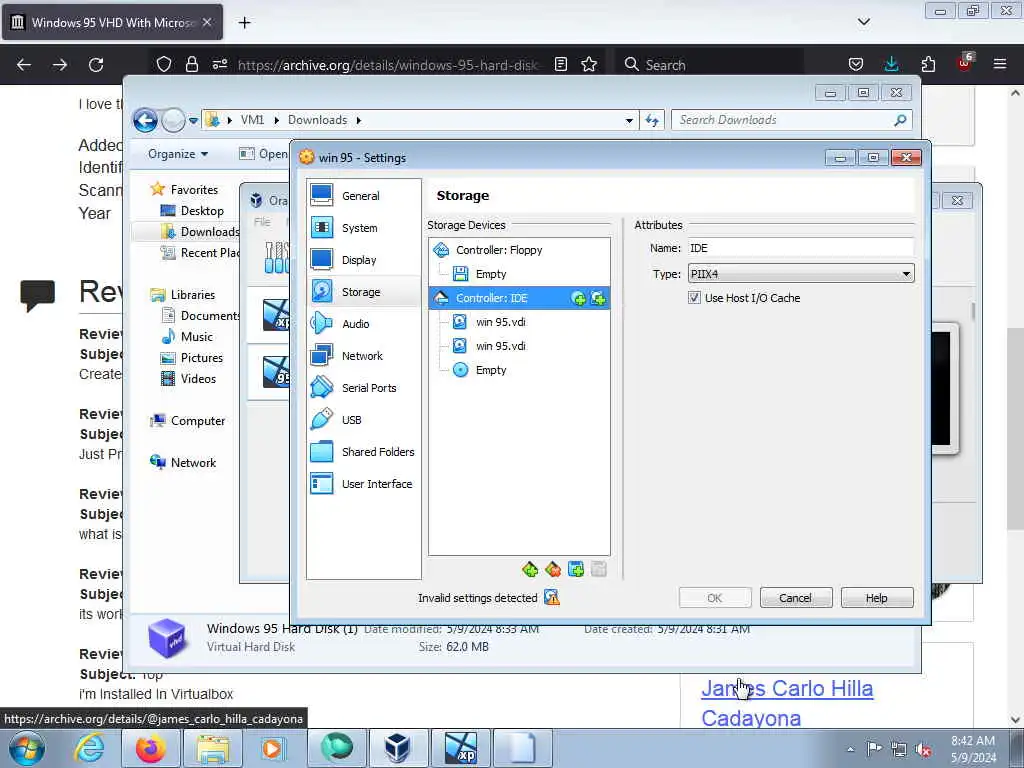Select Network in Explorer navigation pane

[193, 463]
